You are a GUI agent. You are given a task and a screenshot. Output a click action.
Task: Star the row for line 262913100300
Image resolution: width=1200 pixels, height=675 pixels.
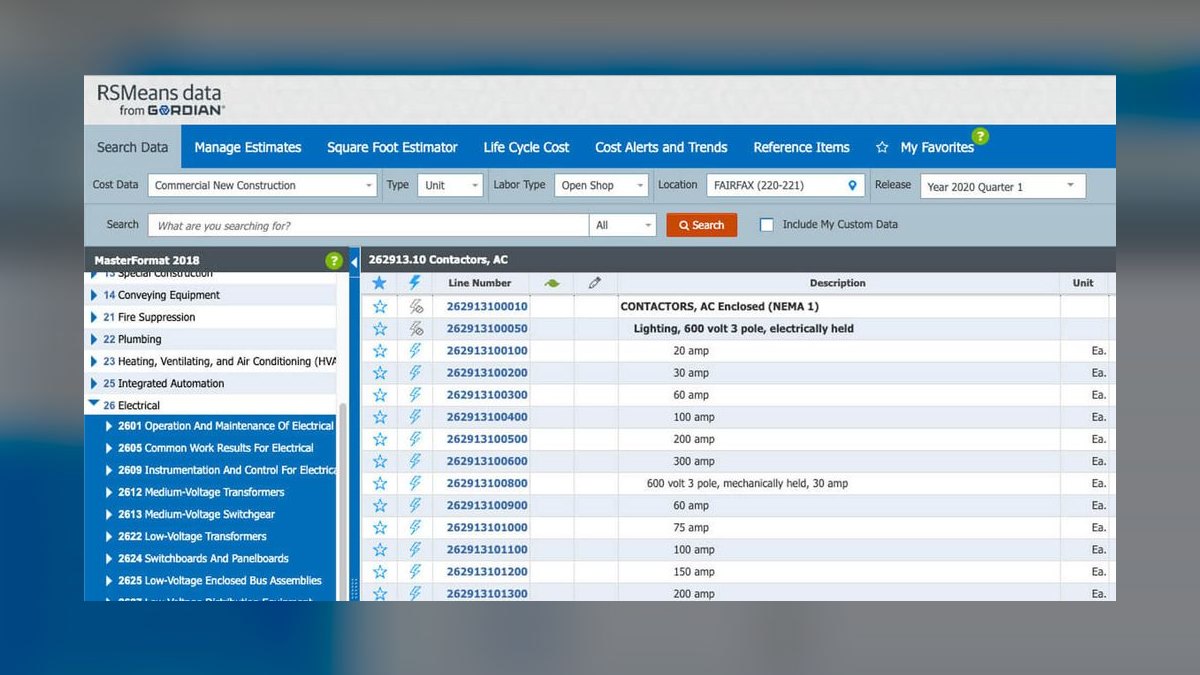pyautogui.click(x=380, y=395)
